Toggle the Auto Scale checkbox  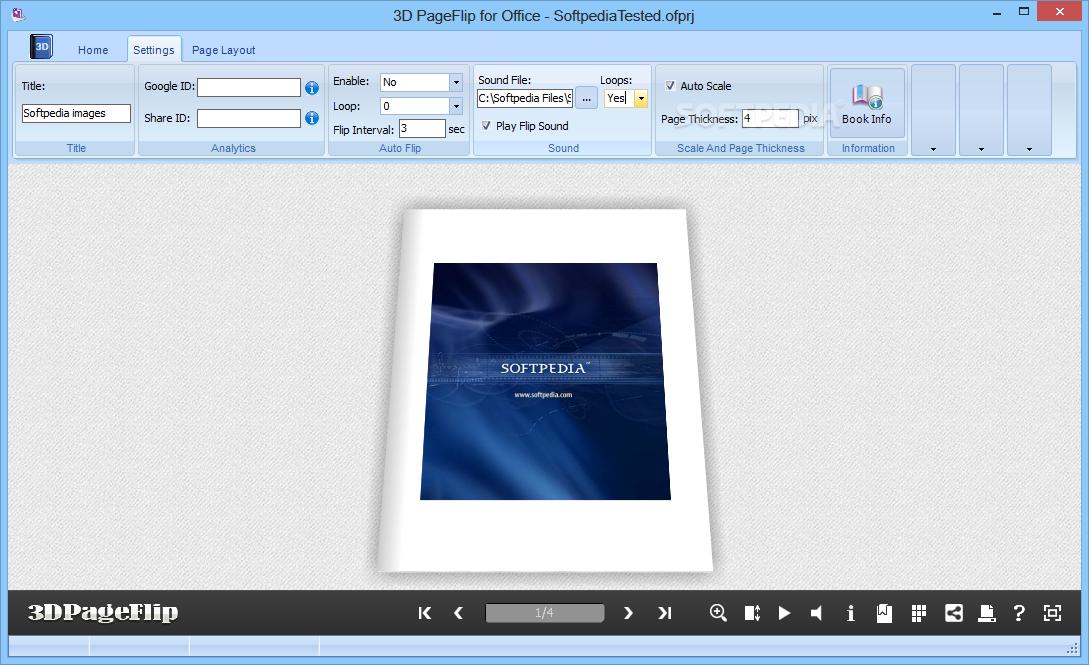click(x=670, y=85)
